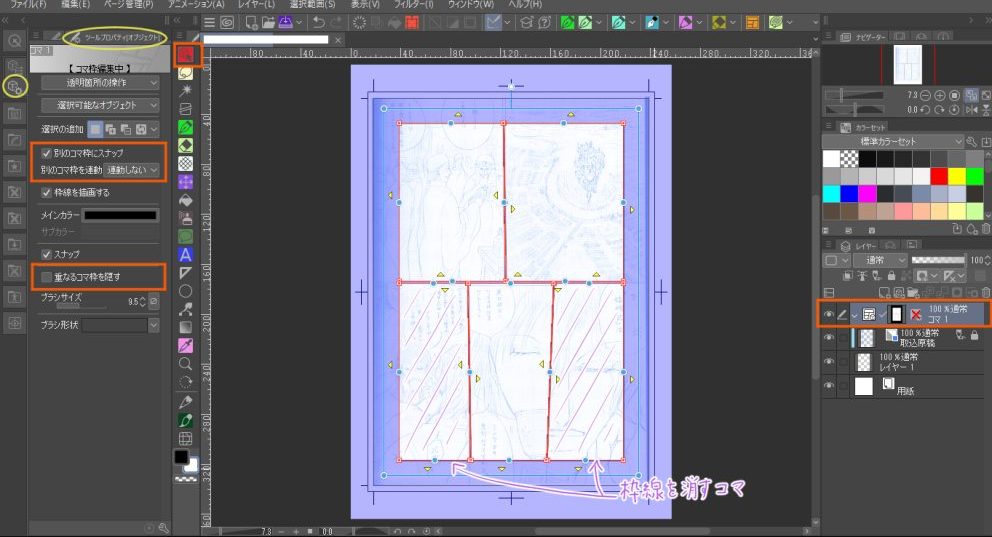Open the 連動しない dropdown
The width and height of the screenshot is (992, 537).
coord(133,170)
